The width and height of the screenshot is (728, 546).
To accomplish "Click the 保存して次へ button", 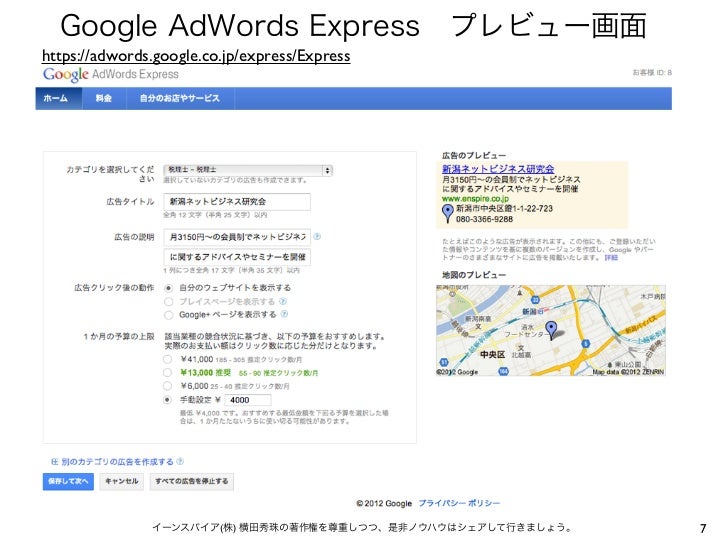I will (x=68, y=481).
